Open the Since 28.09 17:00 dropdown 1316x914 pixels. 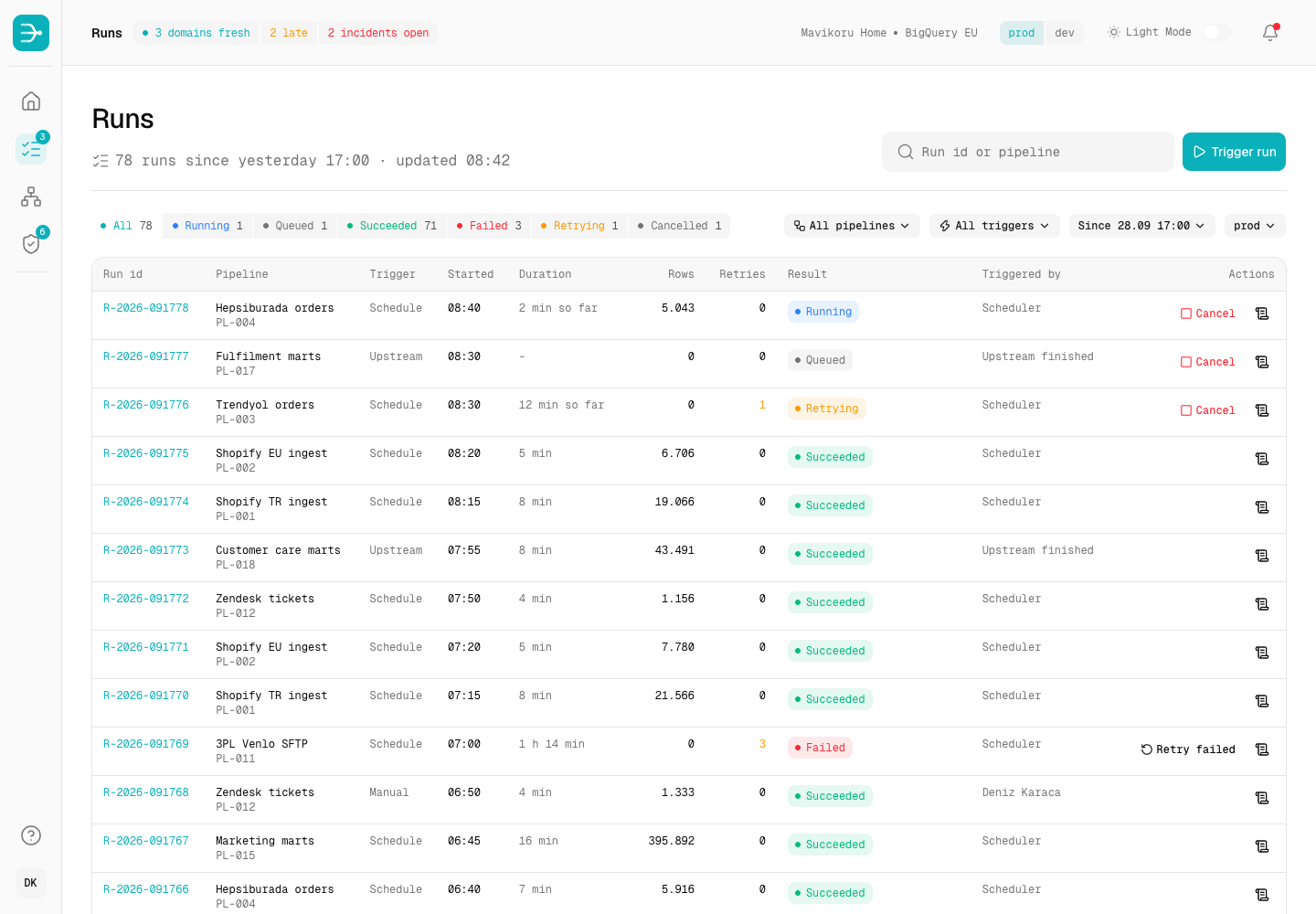pyautogui.click(x=1141, y=226)
